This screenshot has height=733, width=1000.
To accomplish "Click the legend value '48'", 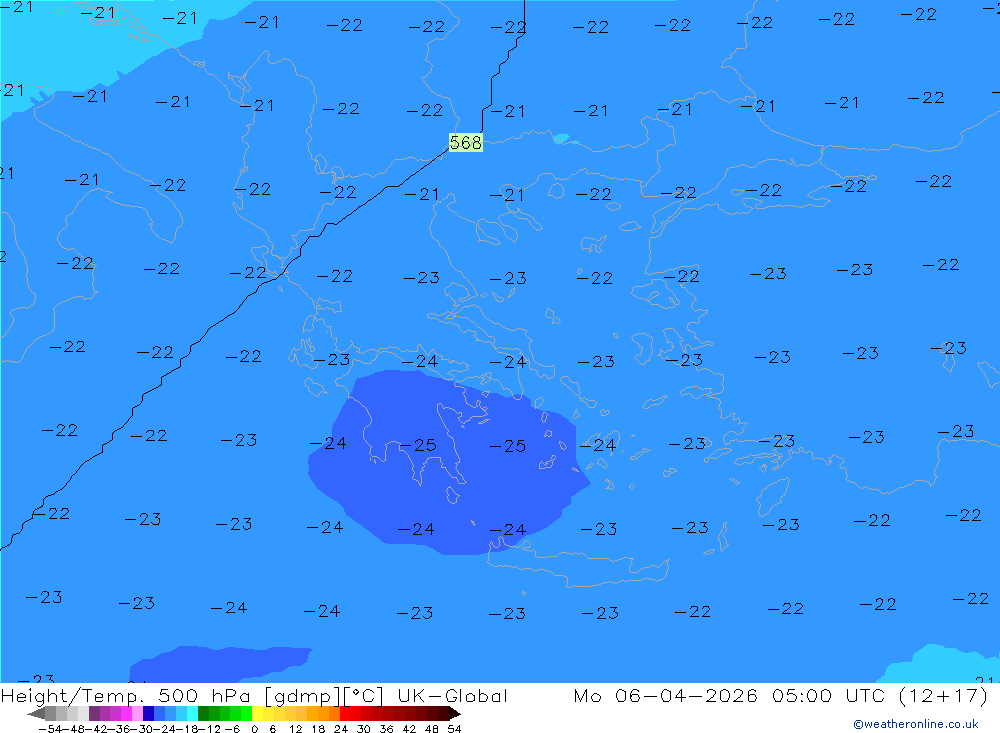I will click(x=432, y=729).
